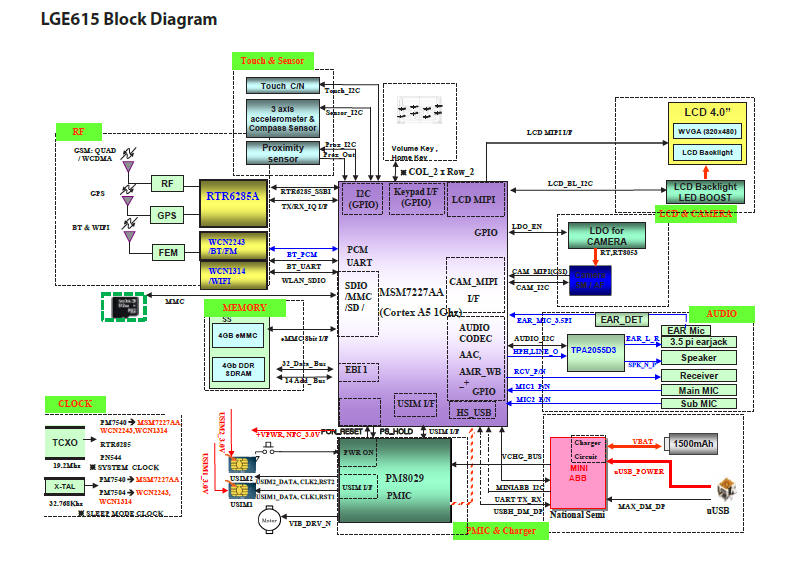Click the vibration Motor circle symbol
Screen dimensions: 799x570
(269, 520)
